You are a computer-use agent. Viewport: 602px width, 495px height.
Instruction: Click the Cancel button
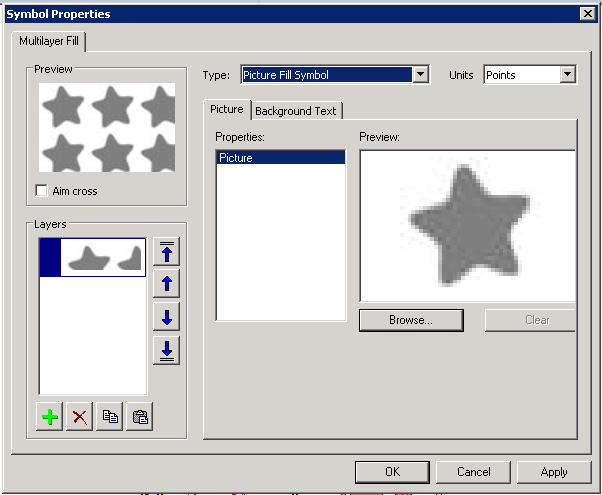pyautogui.click(x=473, y=472)
